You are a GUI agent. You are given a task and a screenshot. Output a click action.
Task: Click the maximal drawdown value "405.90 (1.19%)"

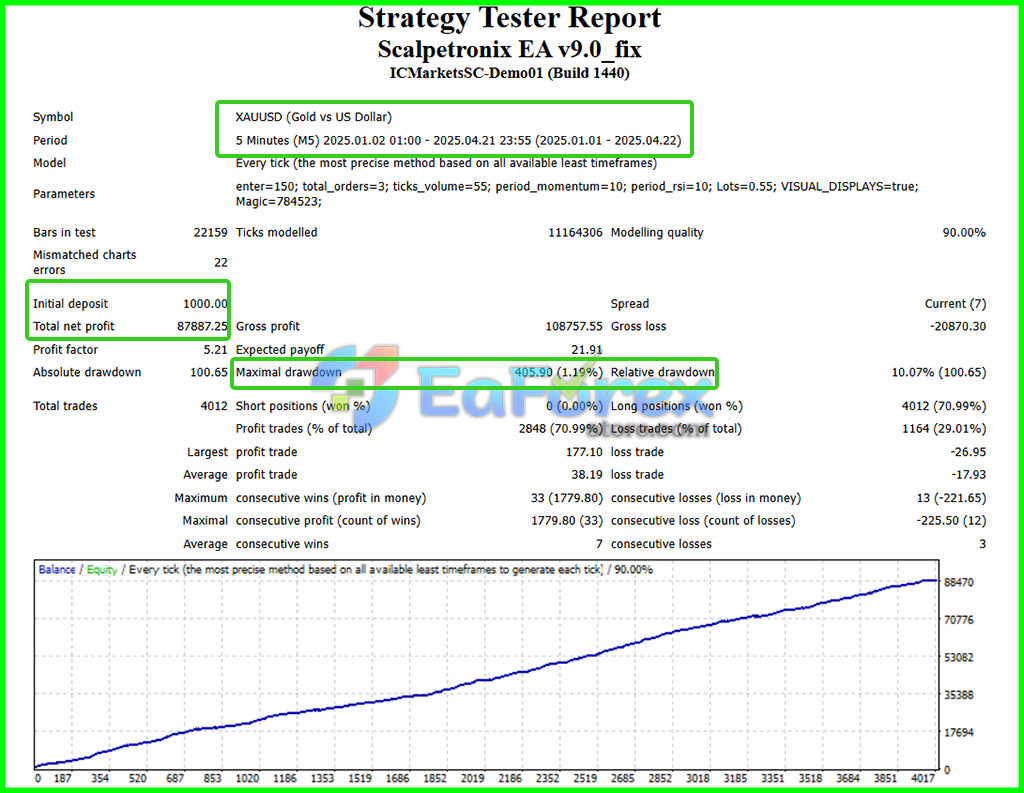click(x=558, y=372)
